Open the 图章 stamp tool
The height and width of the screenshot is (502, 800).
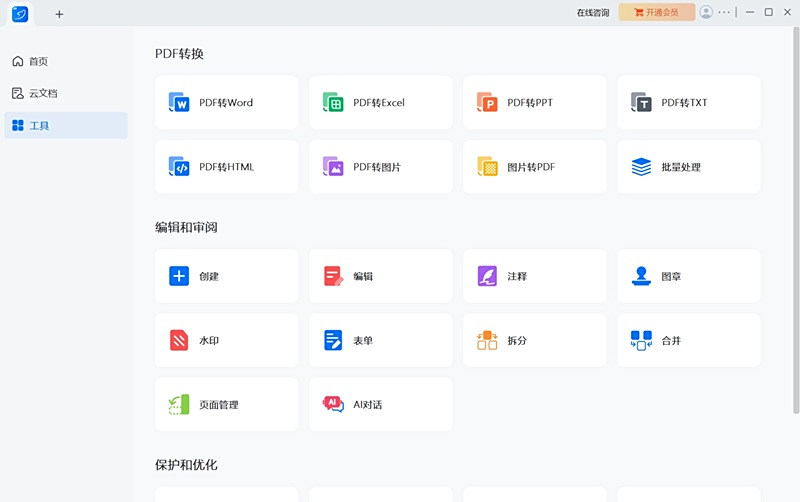coord(688,276)
